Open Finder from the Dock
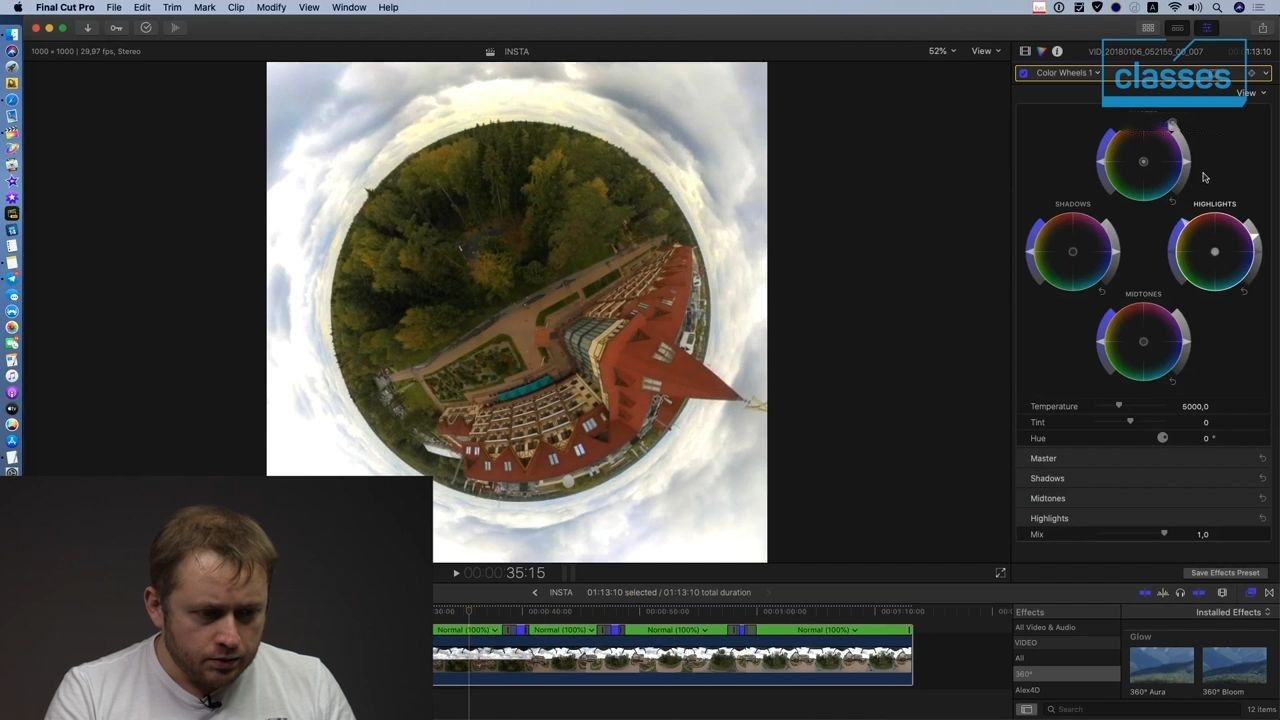 click(12, 35)
